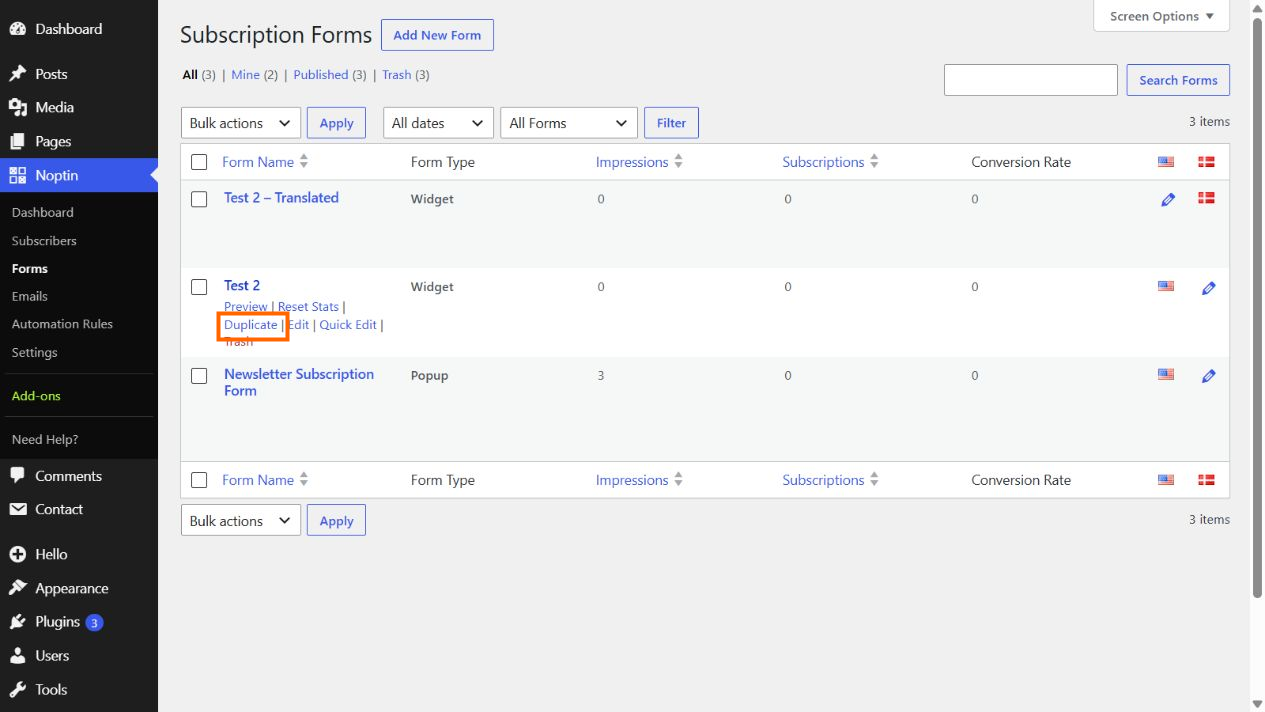This screenshot has height=712, width=1265.
Task: Show forms in Trash
Action: [397, 75]
